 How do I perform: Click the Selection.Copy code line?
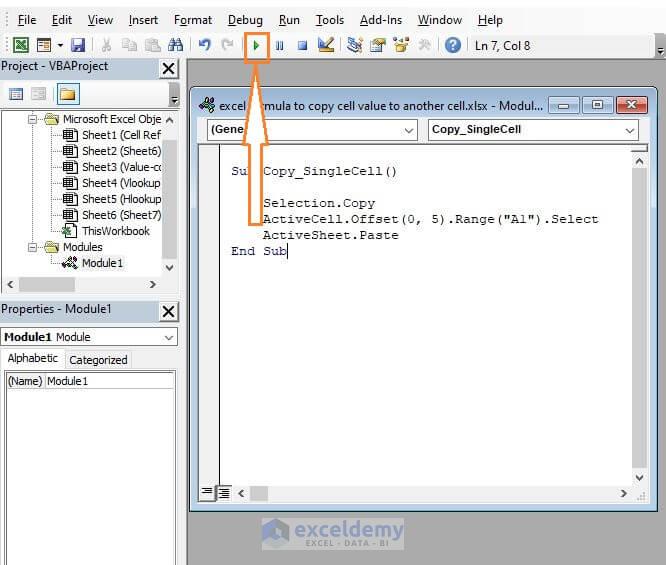(x=319, y=203)
